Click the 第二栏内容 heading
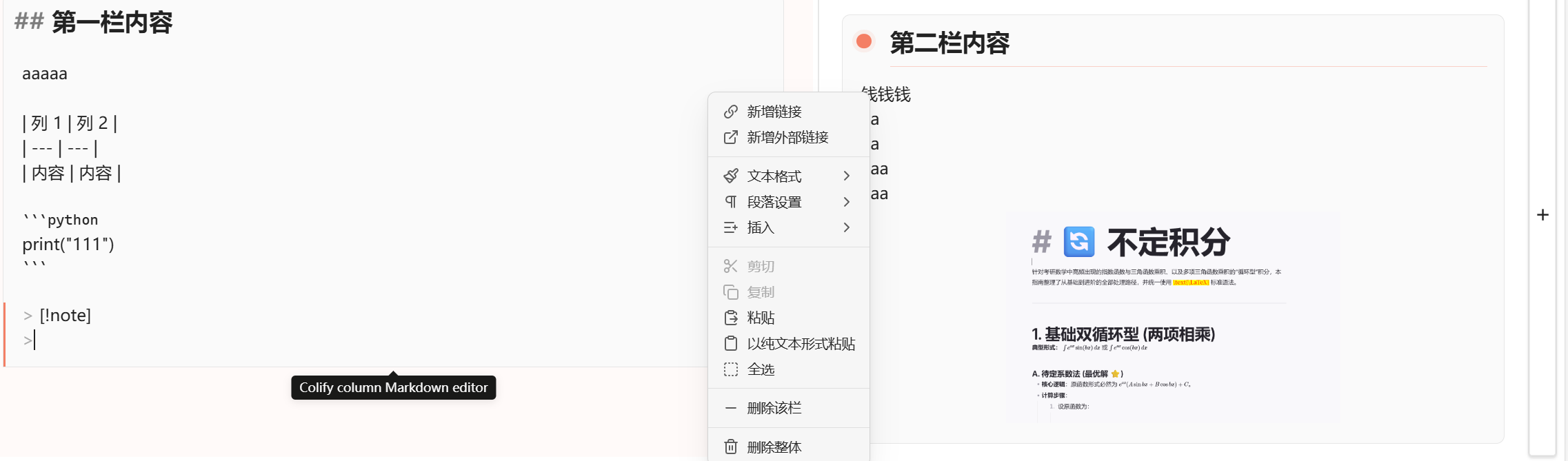Screen dimensions: 1568x461 pyautogui.click(x=949, y=43)
